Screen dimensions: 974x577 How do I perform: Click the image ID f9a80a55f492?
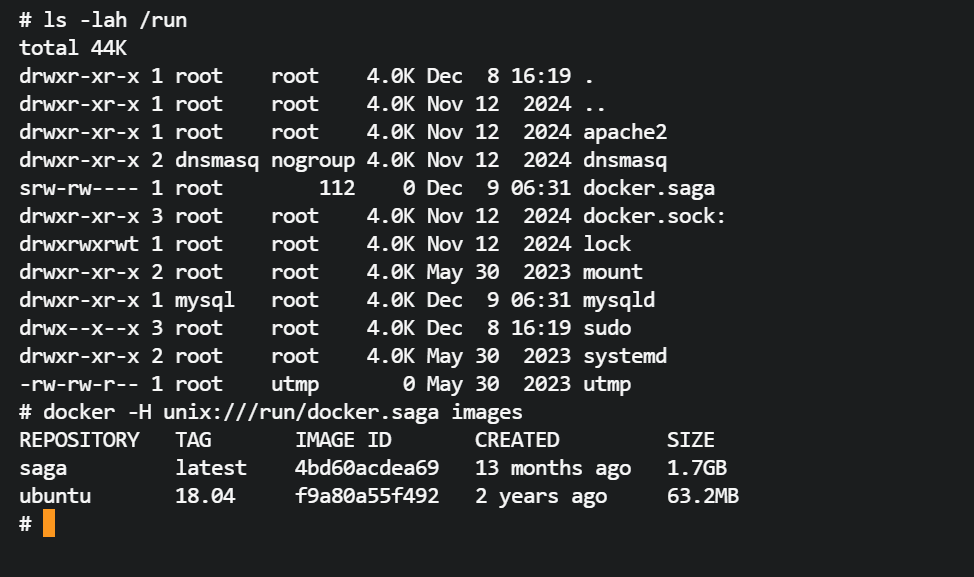pyautogui.click(x=367, y=496)
